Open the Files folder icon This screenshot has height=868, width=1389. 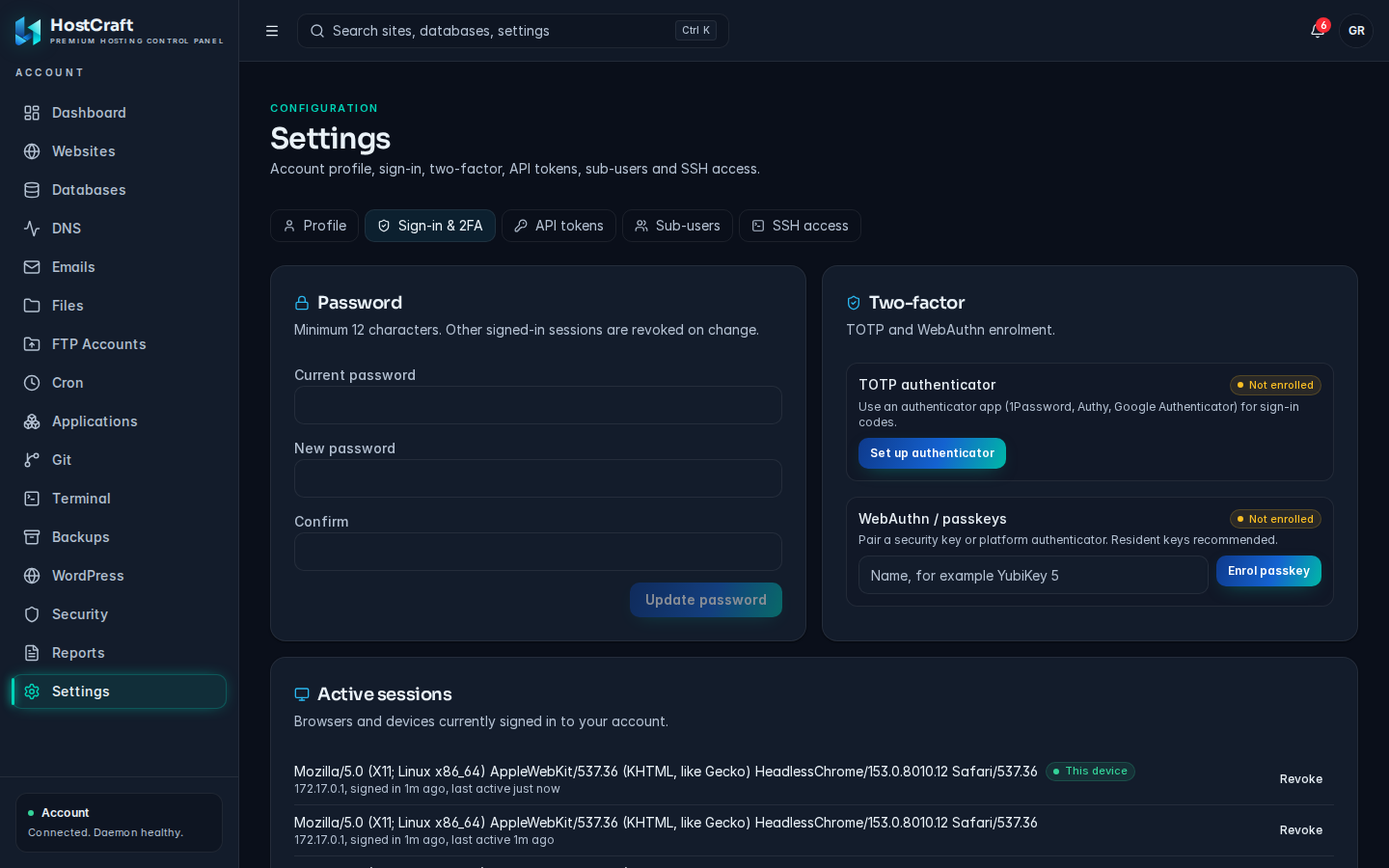pos(32,306)
